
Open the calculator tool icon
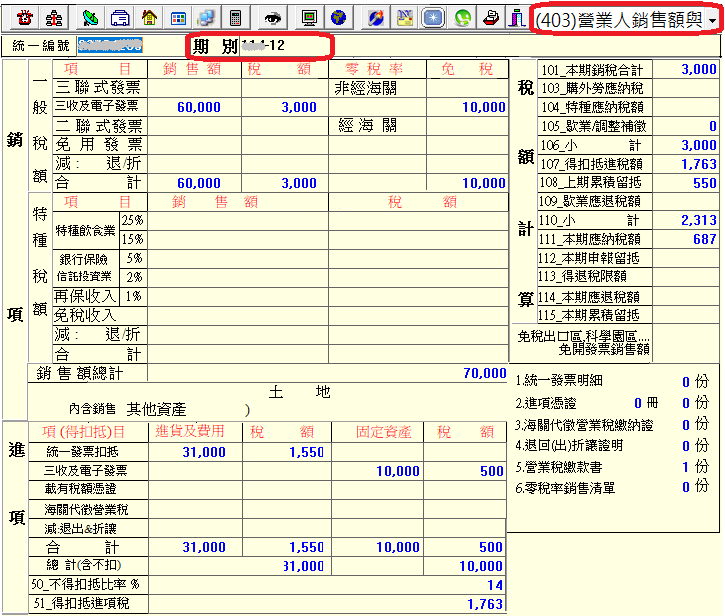[x=236, y=17]
